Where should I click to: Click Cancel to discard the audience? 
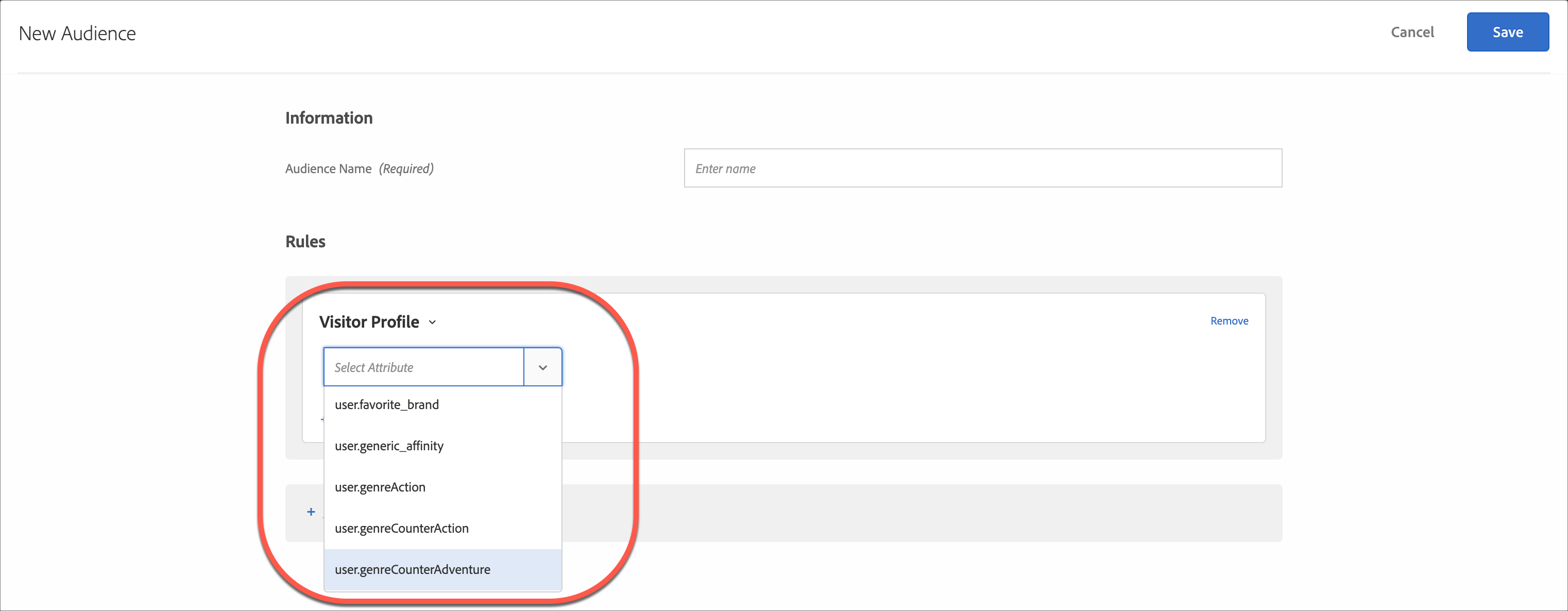point(1411,32)
